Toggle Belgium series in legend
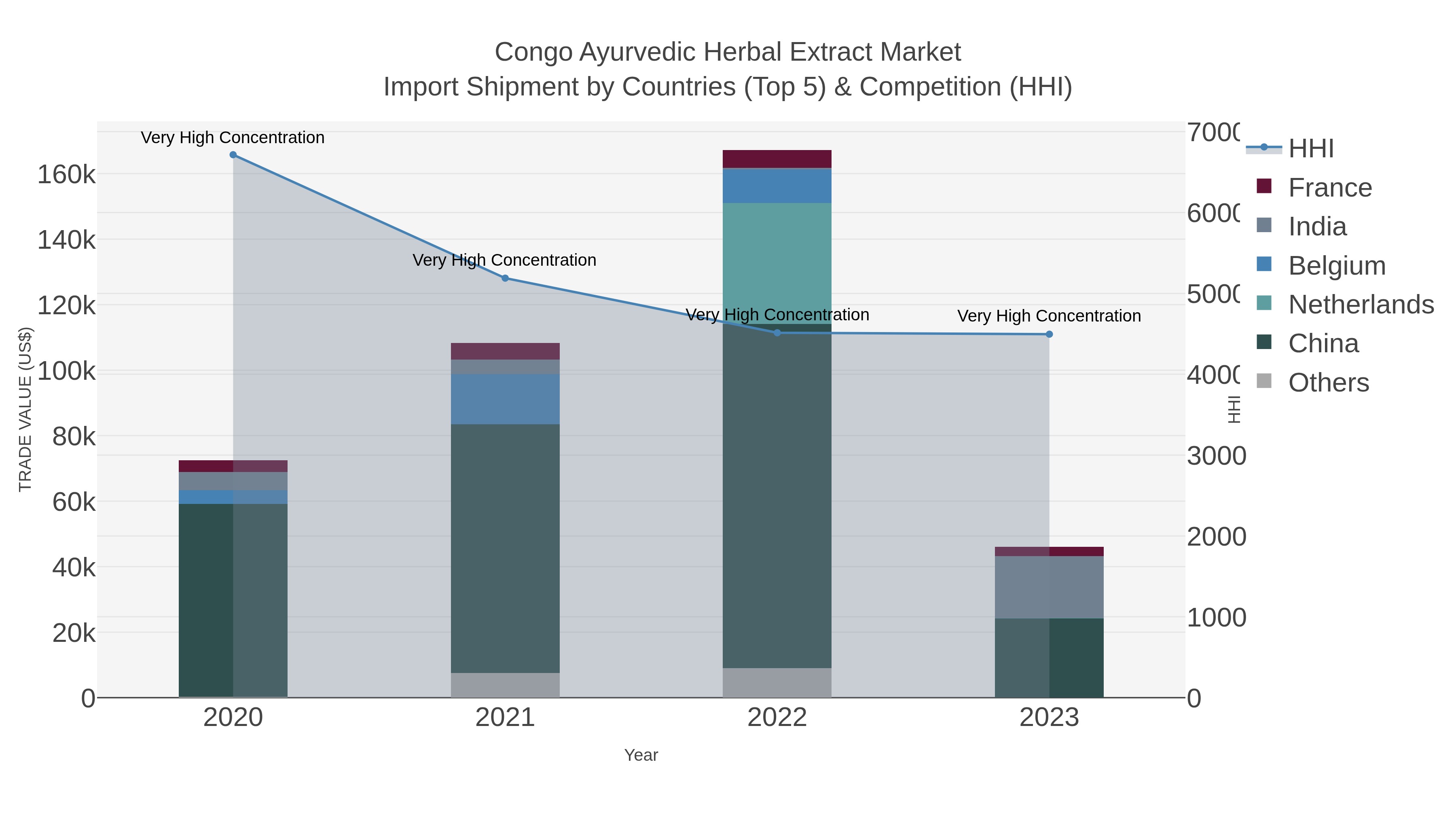Image resolution: width=1456 pixels, height=819 pixels. tap(1321, 266)
